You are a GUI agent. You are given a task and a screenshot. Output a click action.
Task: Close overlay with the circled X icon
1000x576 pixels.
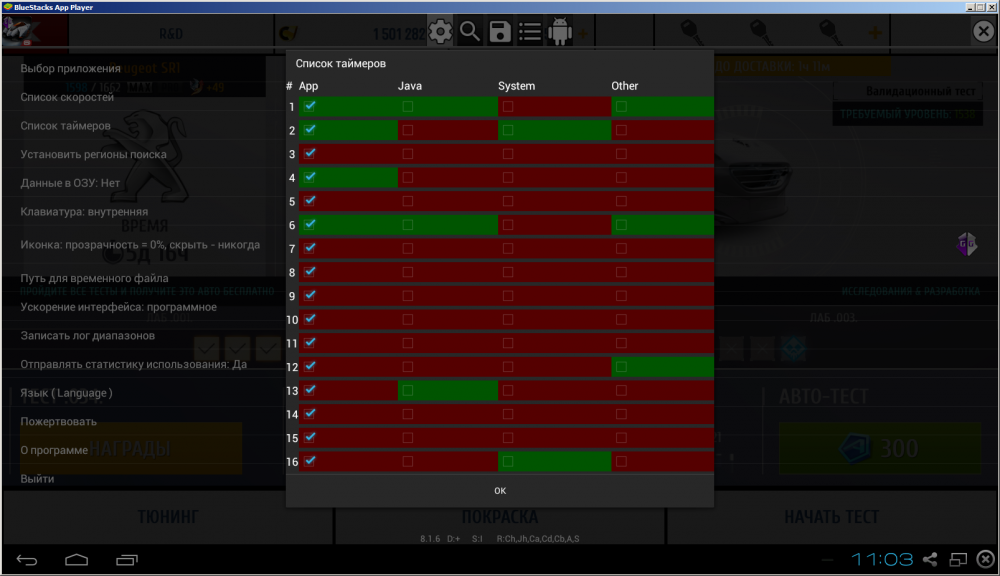pyautogui.click(x=983, y=32)
